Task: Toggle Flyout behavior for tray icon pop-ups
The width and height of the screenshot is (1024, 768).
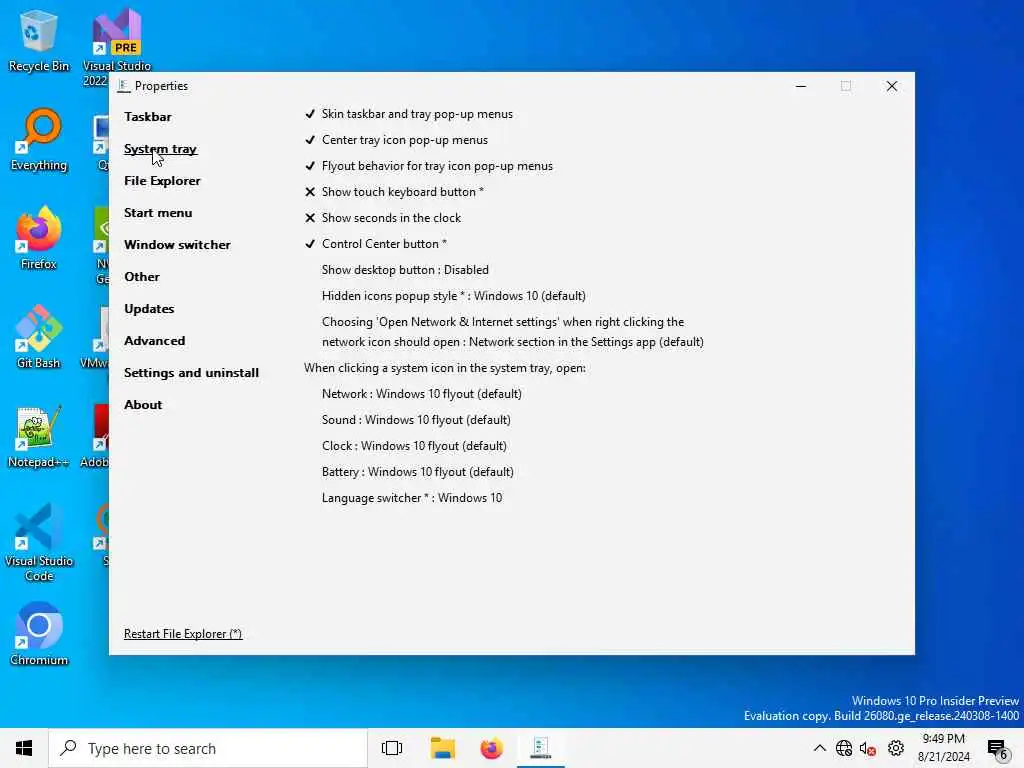Action: pyautogui.click(x=428, y=166)
